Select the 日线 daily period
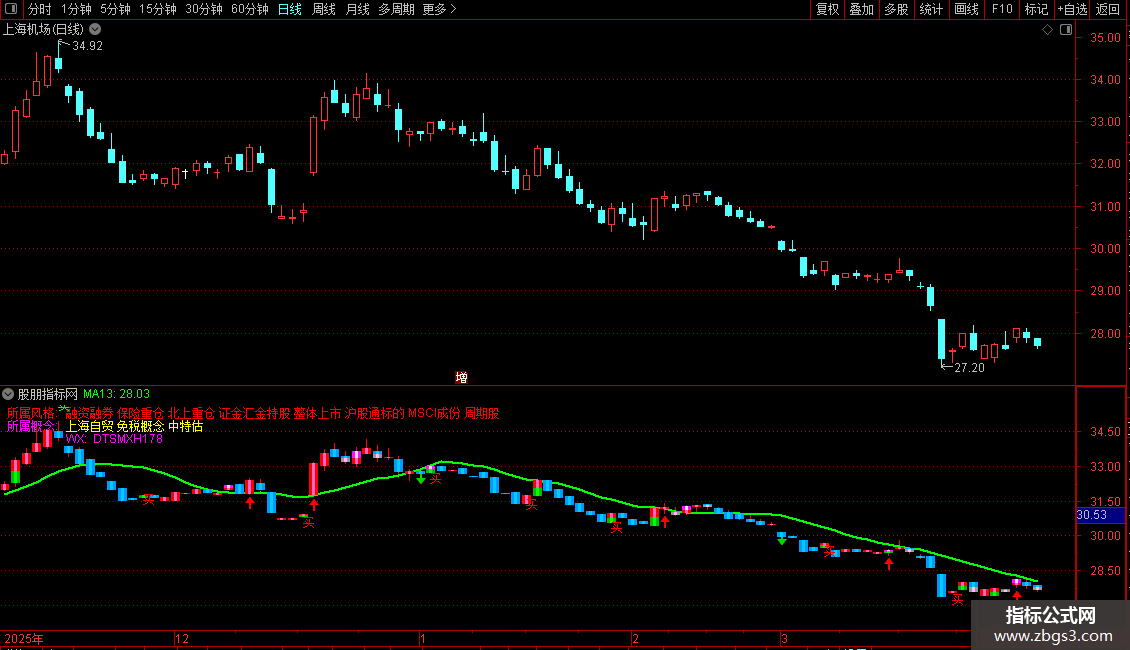The width and height of the screenshot is (1130, 650). click(290, 9)
